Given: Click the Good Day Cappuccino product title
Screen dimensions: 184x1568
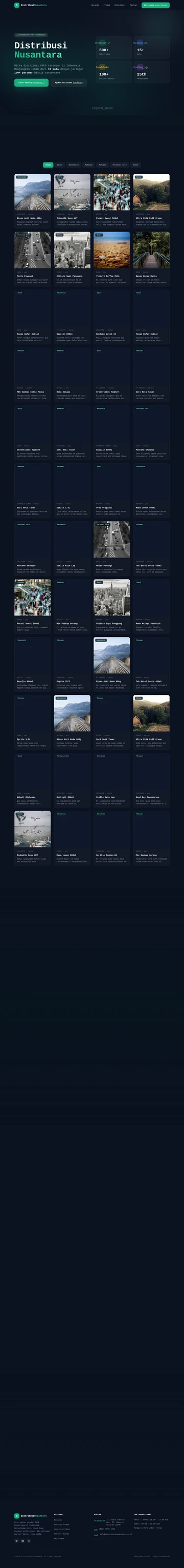Looking at the screenshot, I should [x=147, y=797].
